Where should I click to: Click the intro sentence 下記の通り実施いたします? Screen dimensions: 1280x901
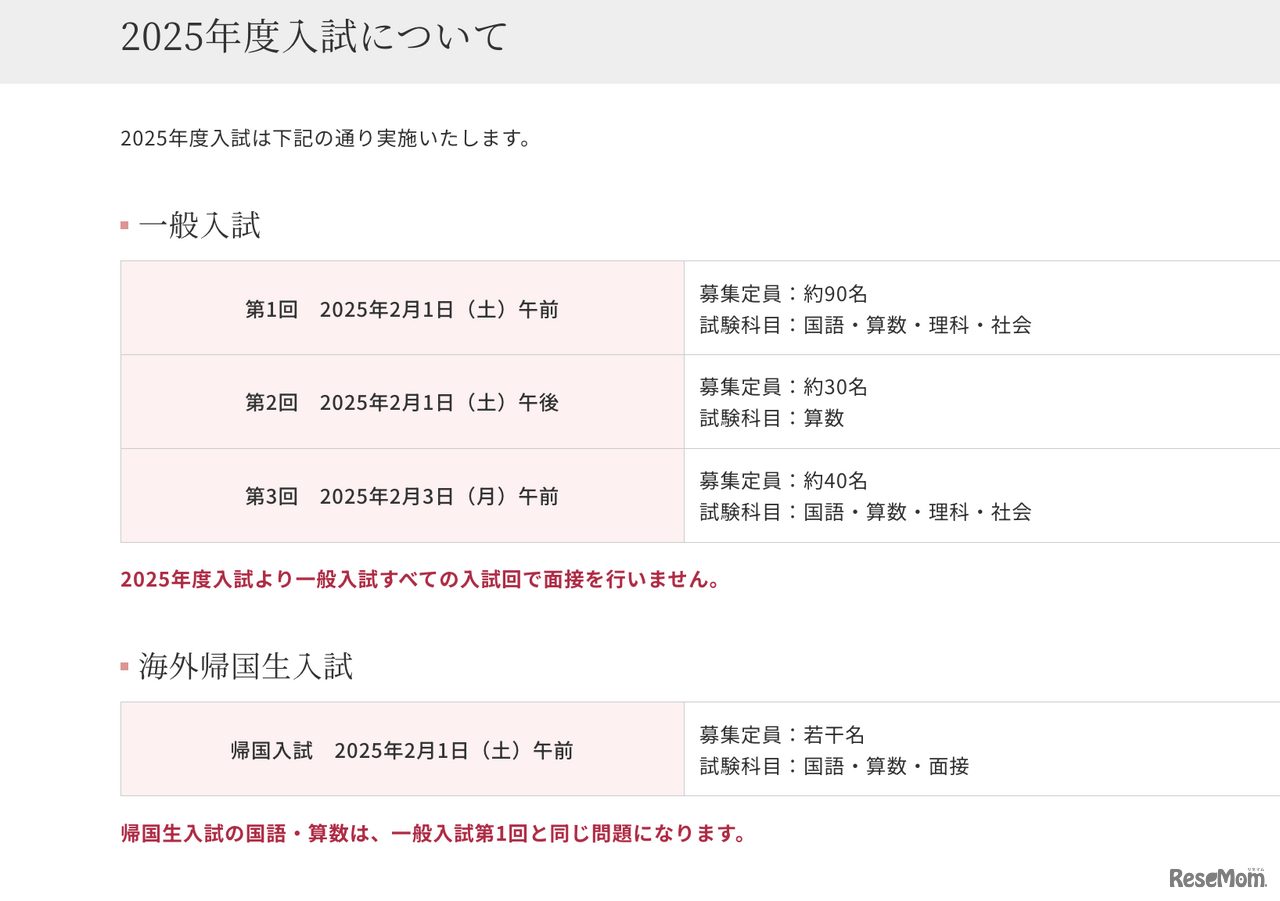point(325,138)
